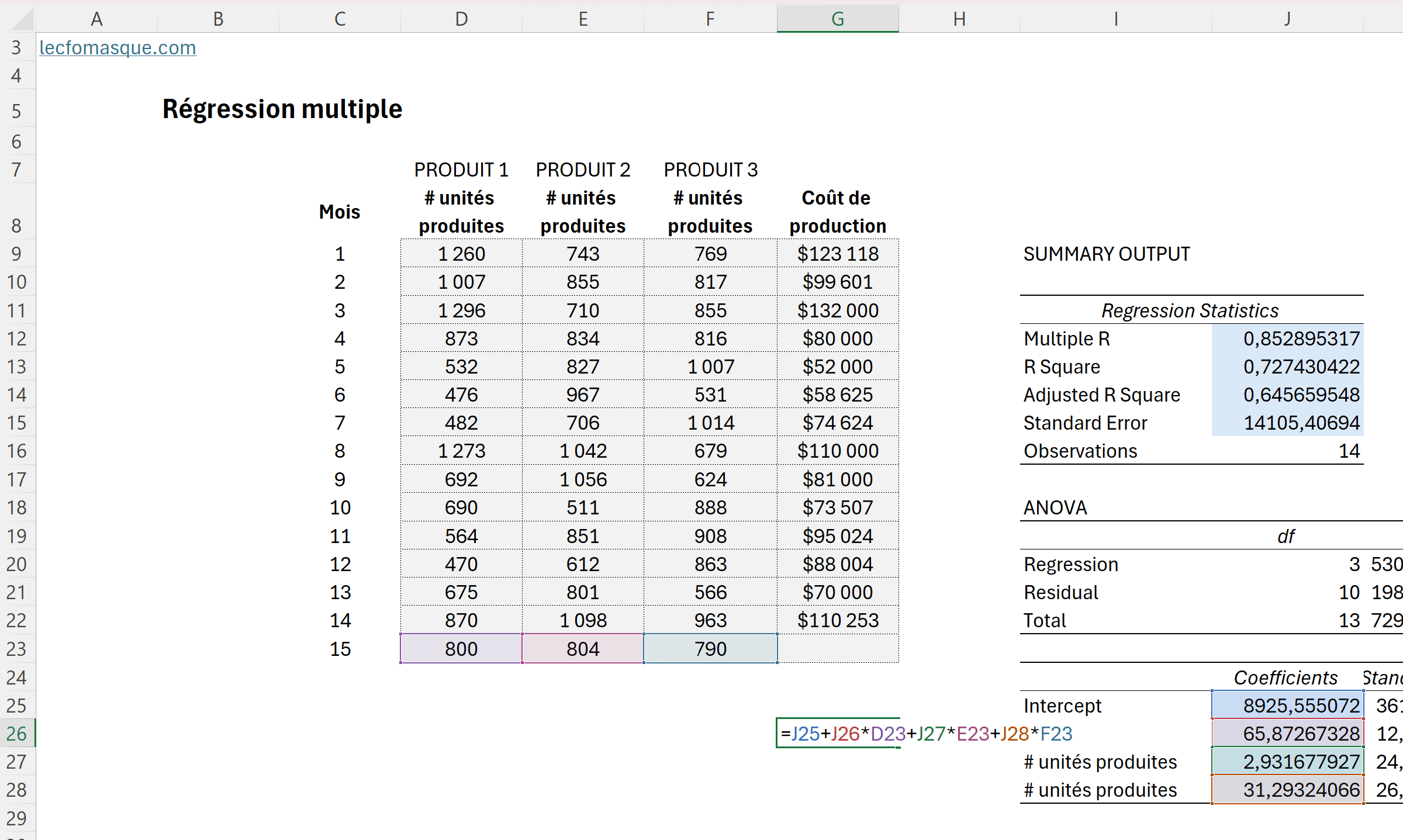Click the empty cost cell G23
1403x840 pixels.
(837, 648)
